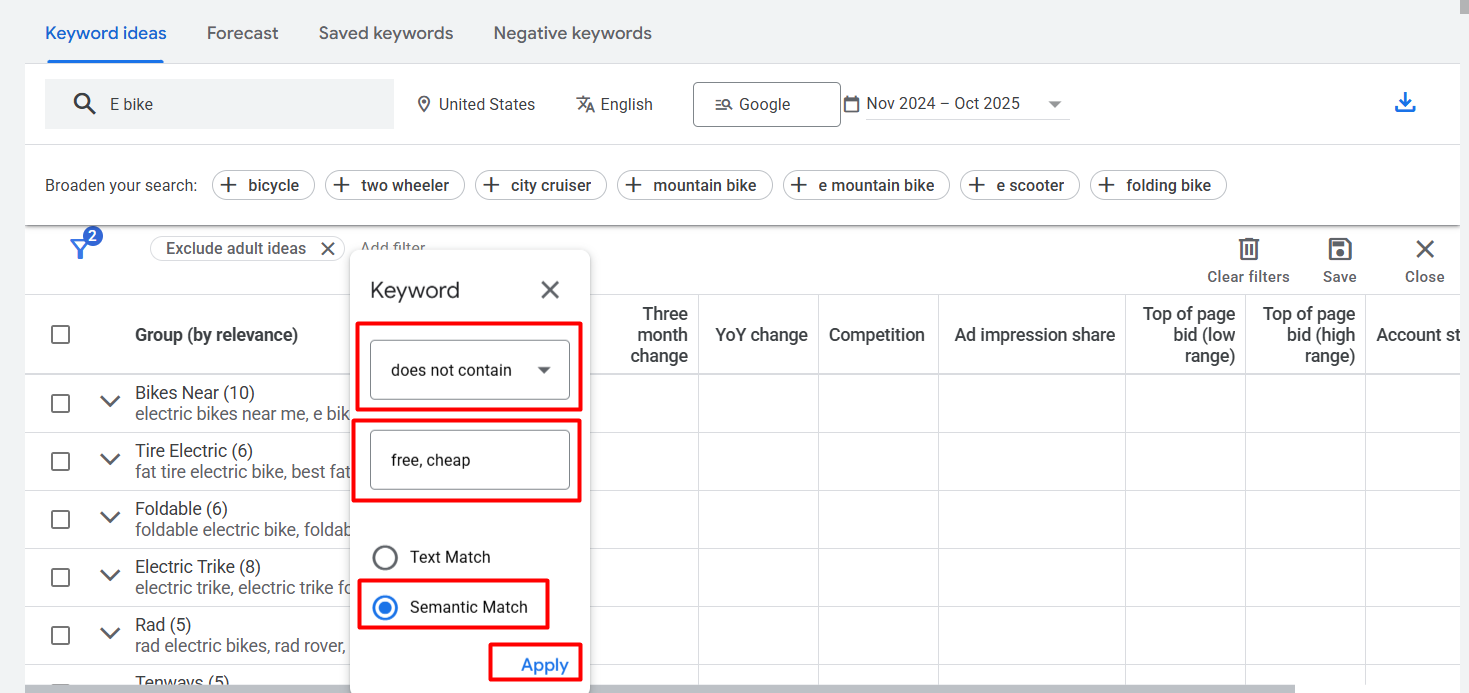This screenshot has height=693, width=1469.
Task: Click Apply in the Keyword filter
Action: [544, 665]
